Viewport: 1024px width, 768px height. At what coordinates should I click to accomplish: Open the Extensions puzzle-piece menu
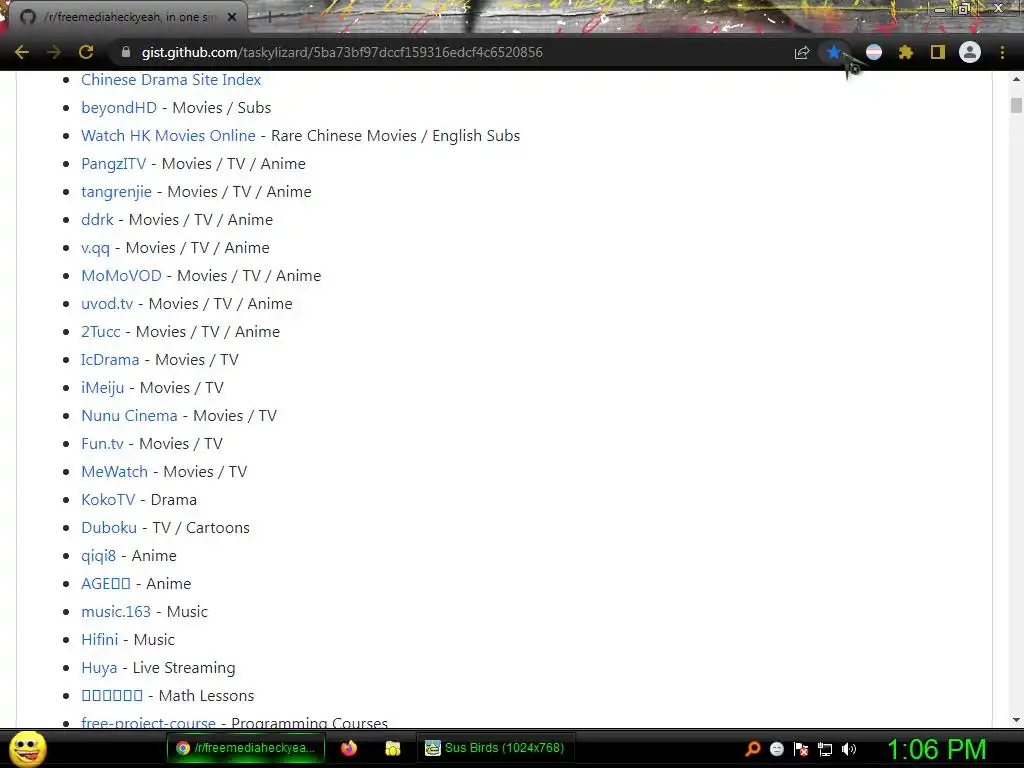pos(906,52)
